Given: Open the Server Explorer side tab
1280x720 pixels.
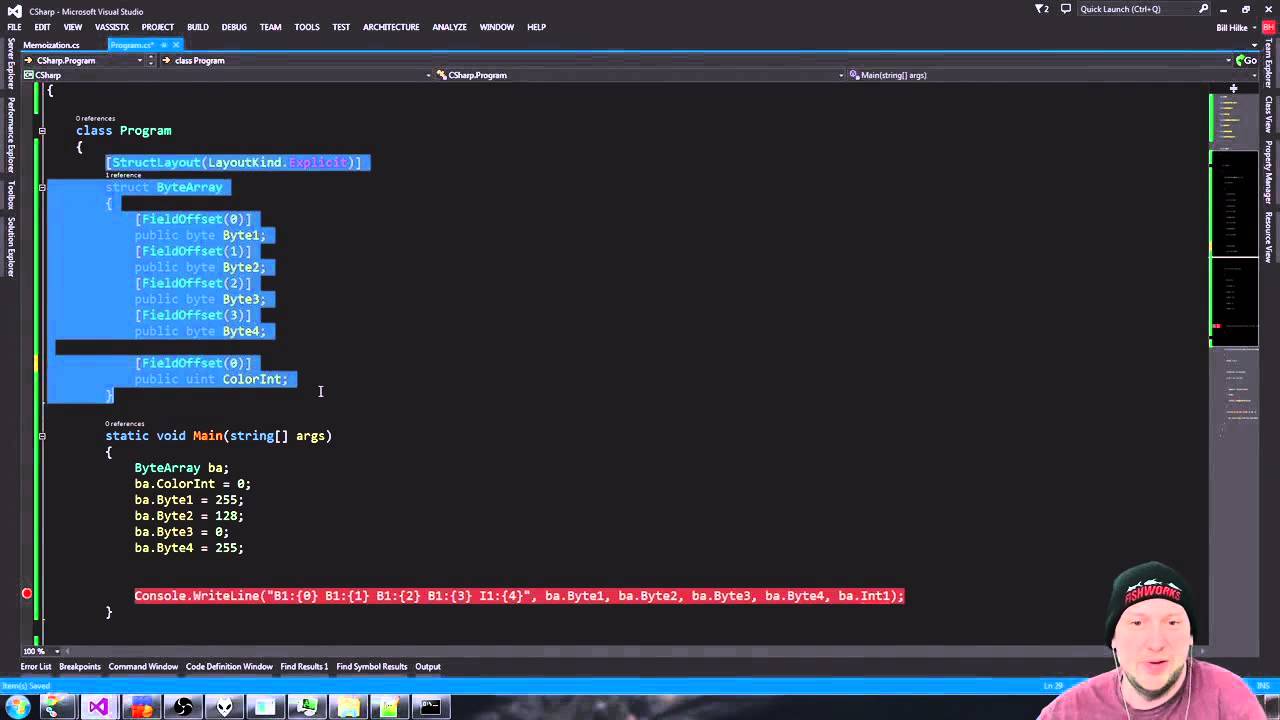Looking at the screenshot, I should (x=11, y=64).
